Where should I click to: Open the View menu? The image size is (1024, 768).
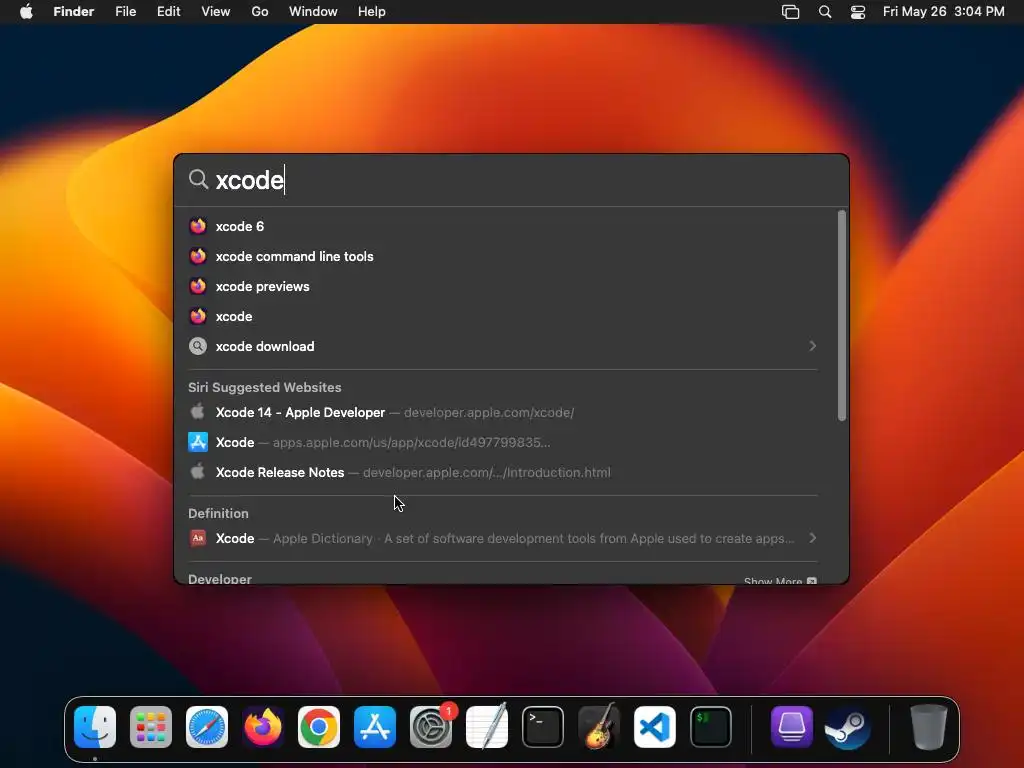(216, 12)
